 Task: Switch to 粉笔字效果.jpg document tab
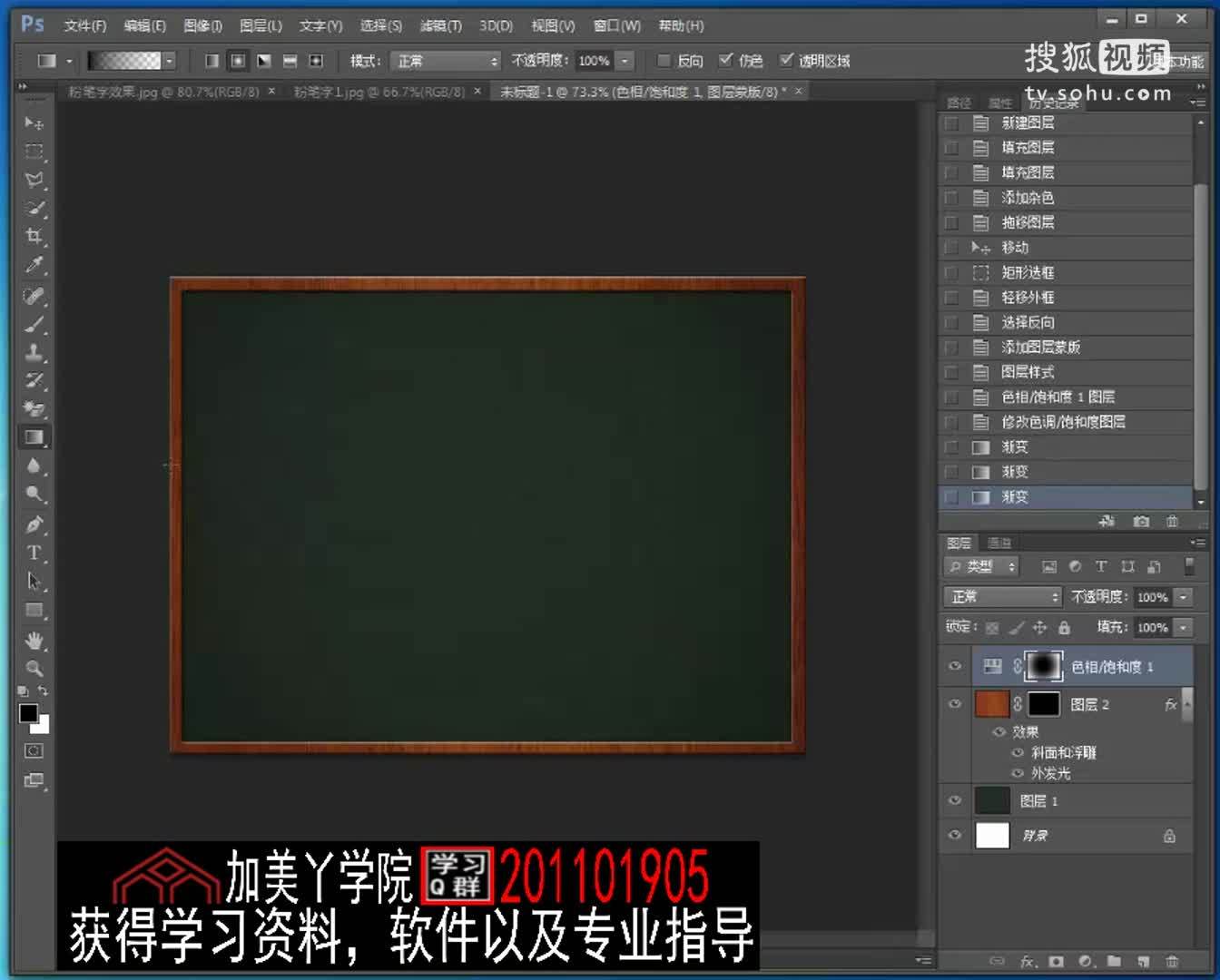point(164,92)
